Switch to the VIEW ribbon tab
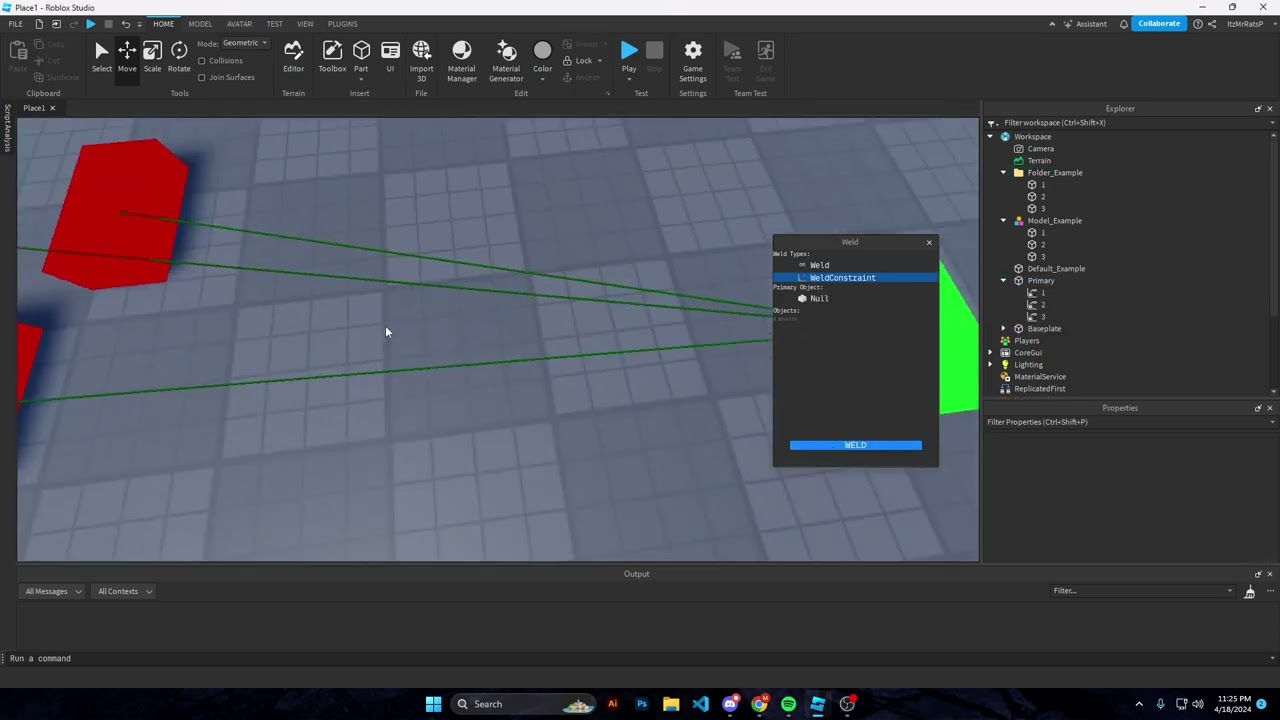Viewport: 1280px width, 720px height. click(x=305, y=24)
